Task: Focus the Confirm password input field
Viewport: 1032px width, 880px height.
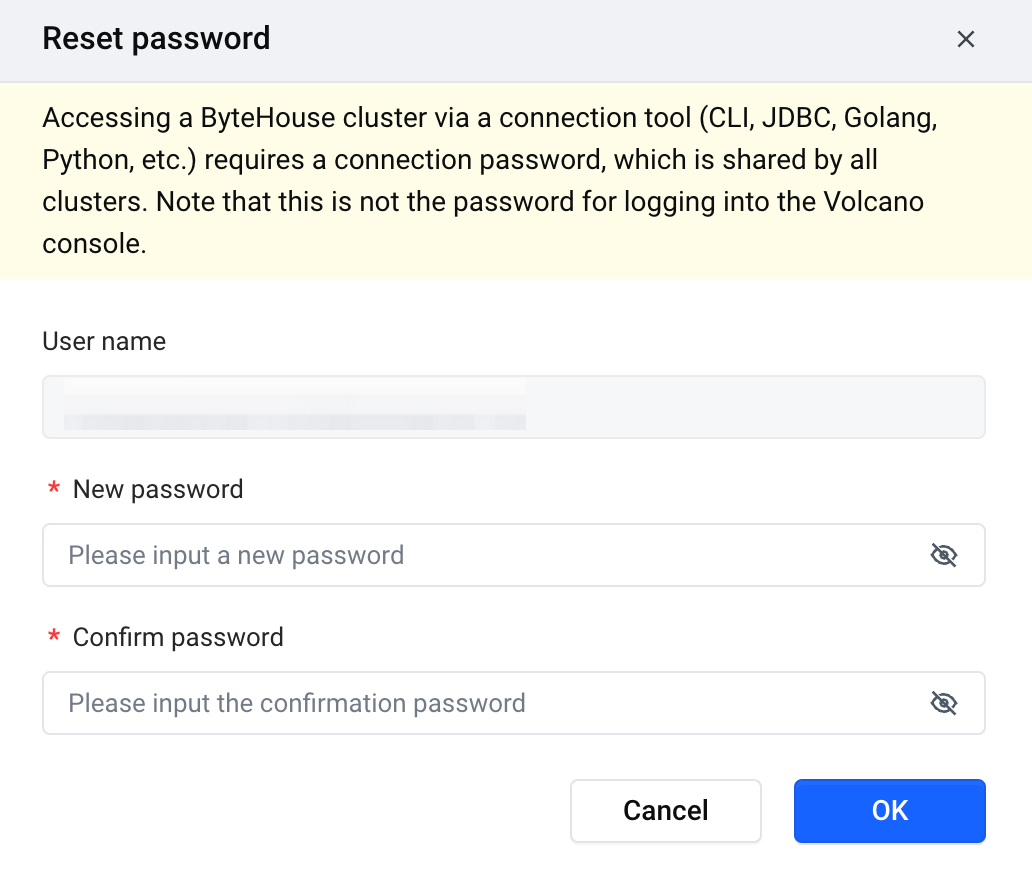Action: coord(513,703)
